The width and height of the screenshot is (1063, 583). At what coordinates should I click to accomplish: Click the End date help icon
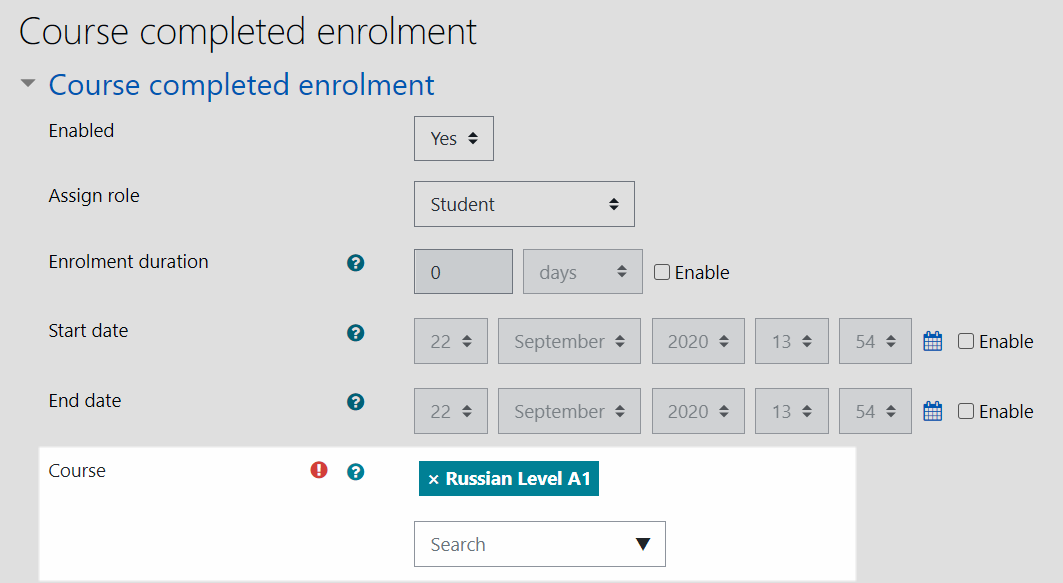pos(355,403)
